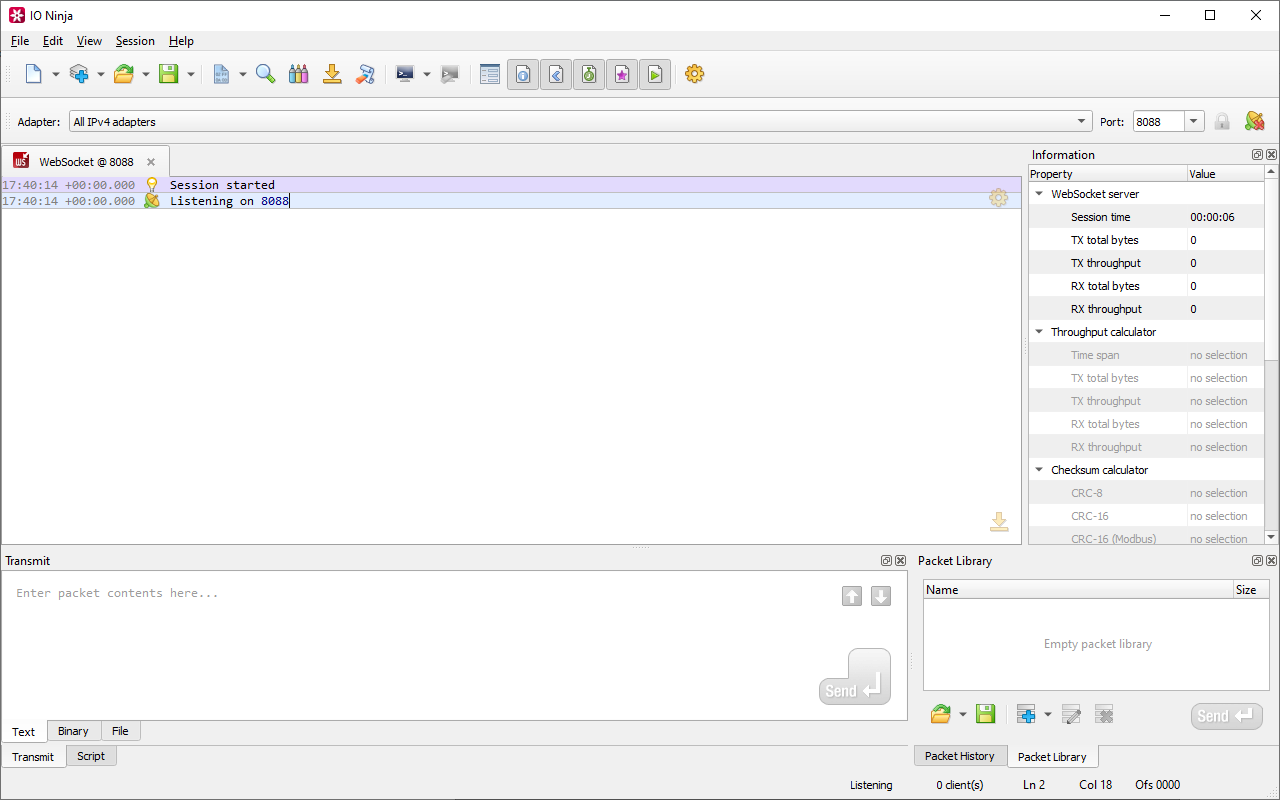Open the View menu
1280x800 pixels.
[89, 41]
